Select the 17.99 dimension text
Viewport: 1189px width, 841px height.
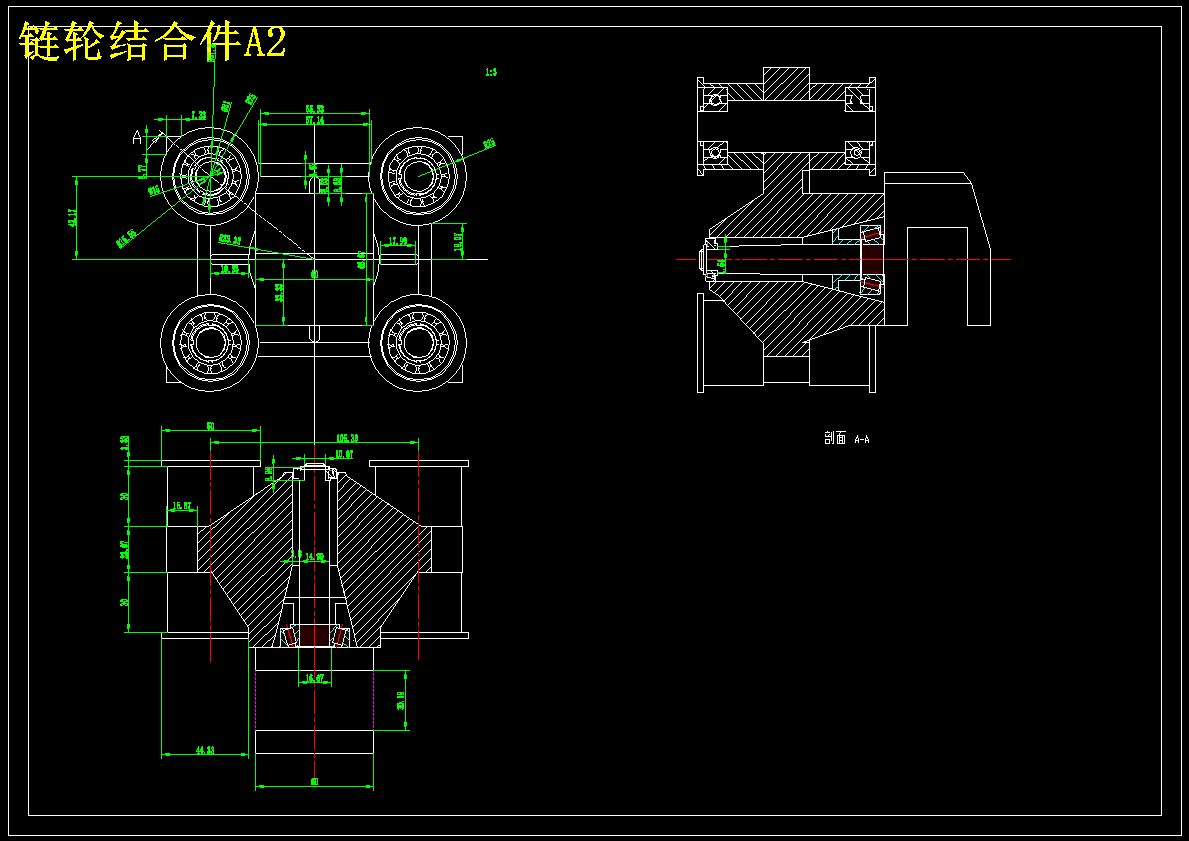tap(397, 241)
